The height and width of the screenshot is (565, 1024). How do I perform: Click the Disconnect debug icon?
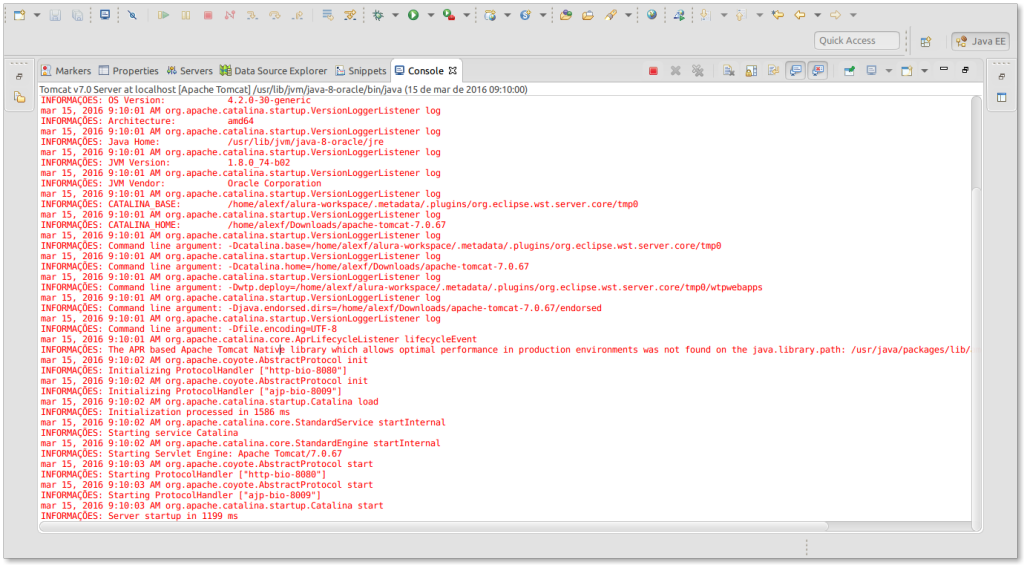(x=230, y=14)
